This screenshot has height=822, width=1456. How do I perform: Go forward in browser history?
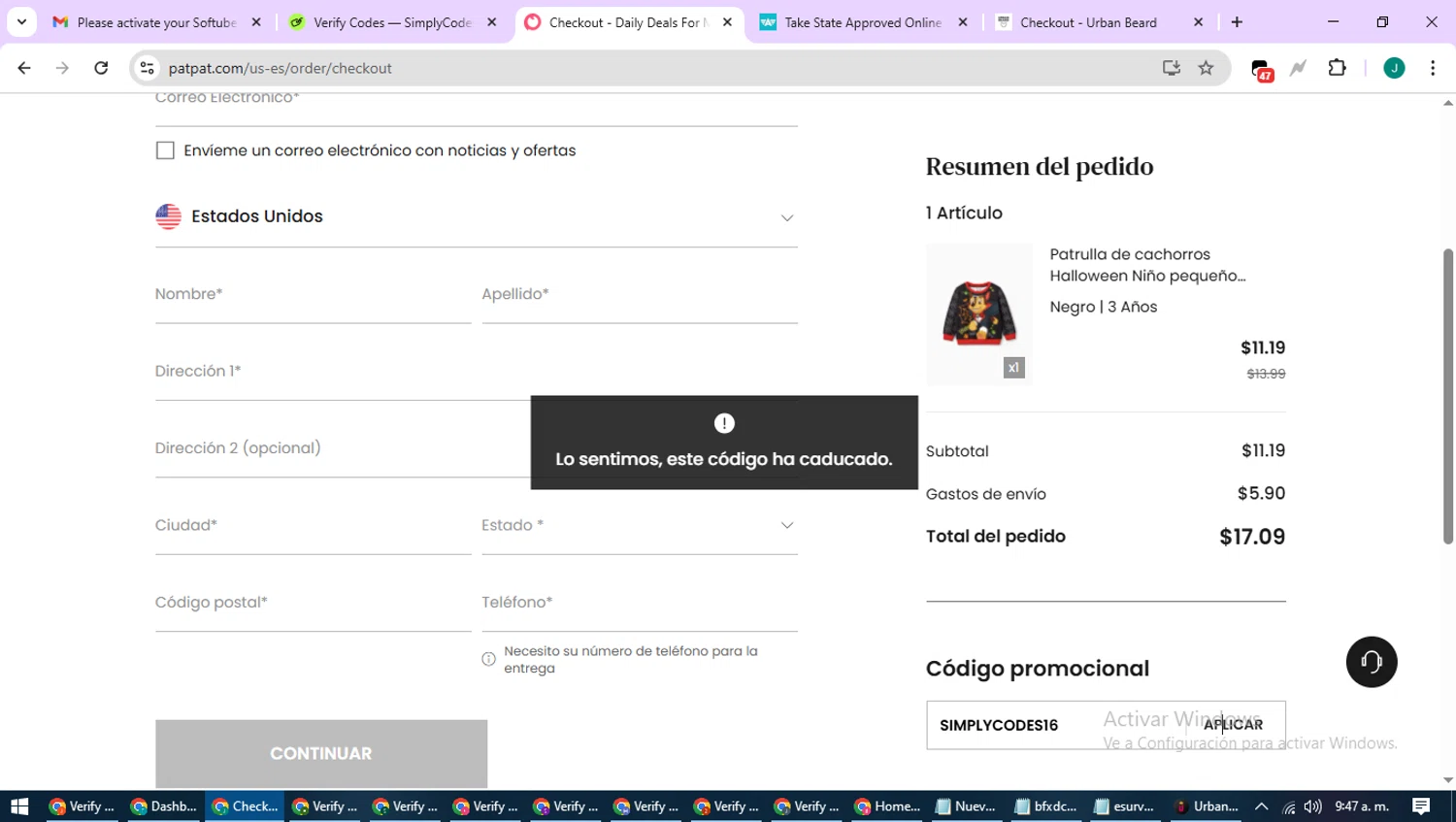[62, 68]
